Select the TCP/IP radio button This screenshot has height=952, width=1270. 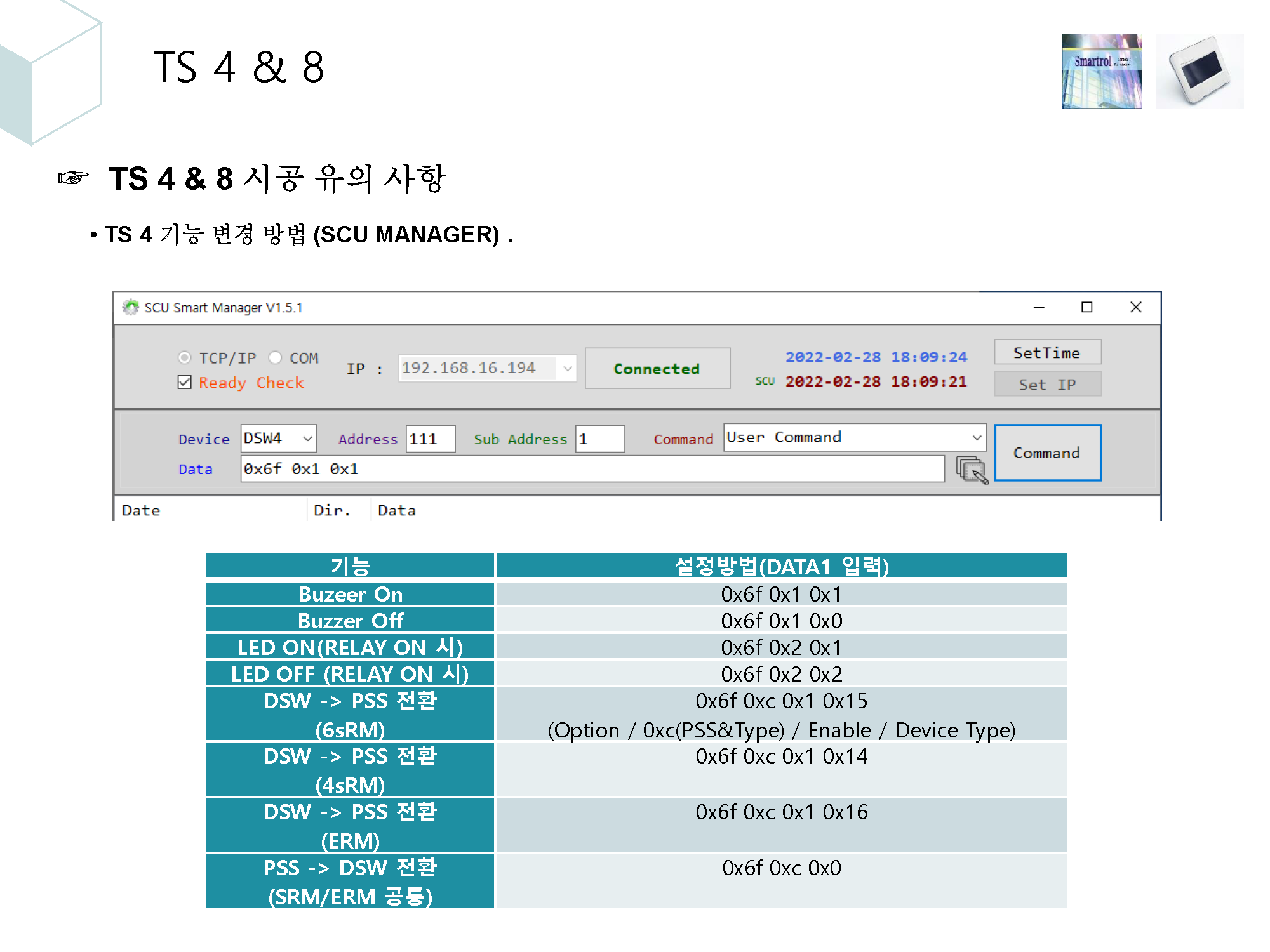click(185, 358)
